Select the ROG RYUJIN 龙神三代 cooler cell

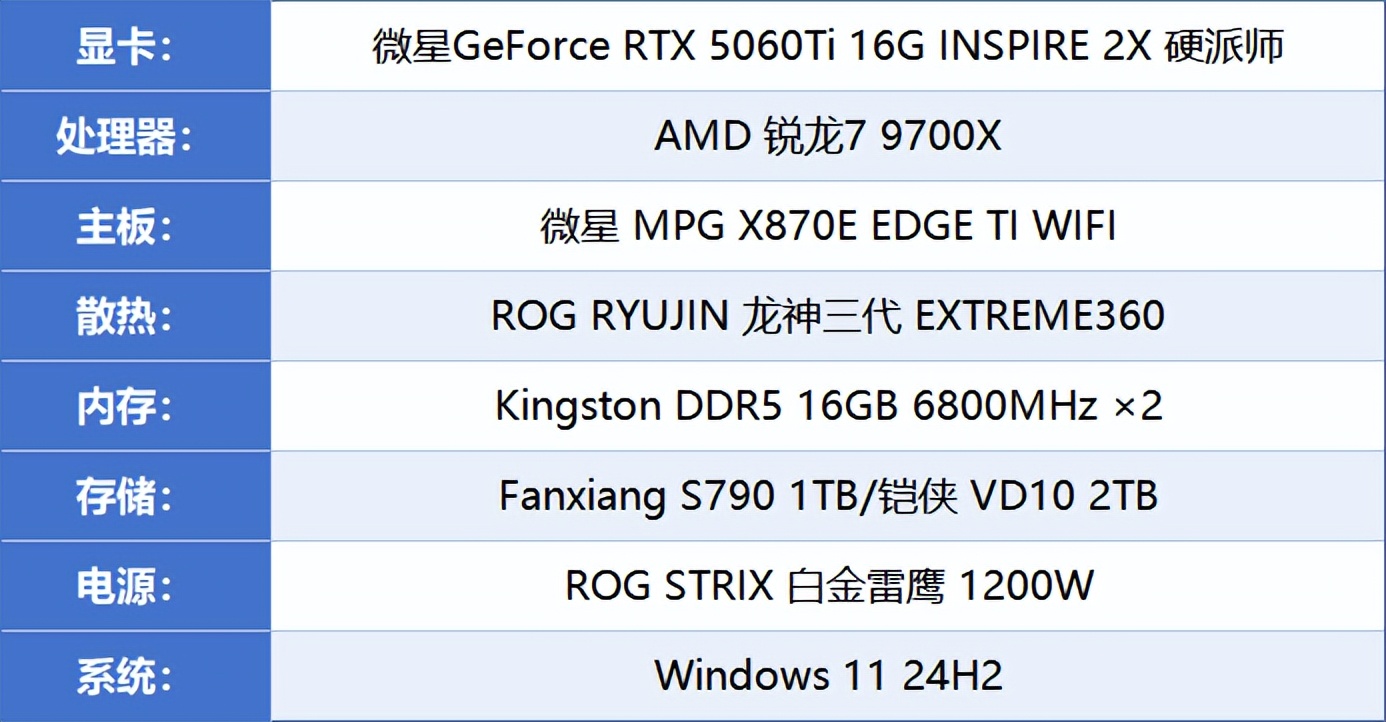(828, 316)
